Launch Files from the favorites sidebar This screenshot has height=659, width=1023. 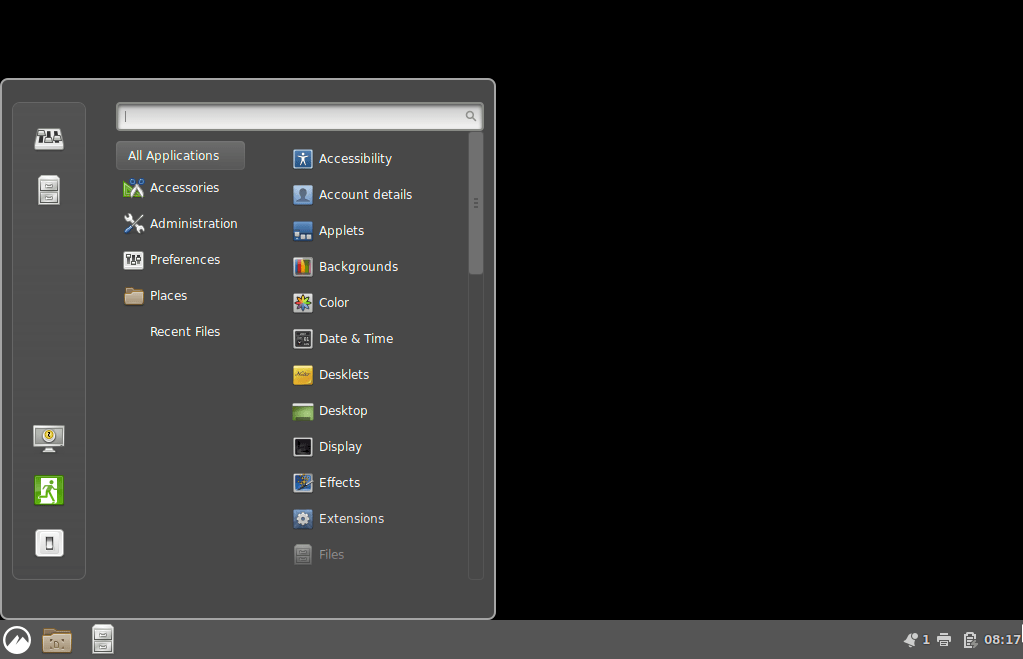coord(49,191)
